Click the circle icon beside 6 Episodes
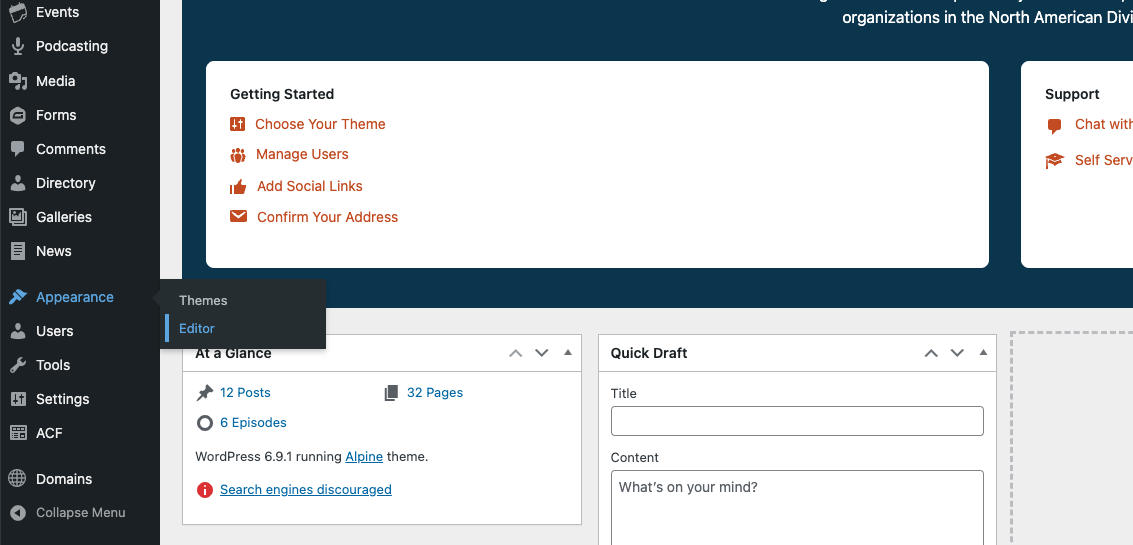The height and width of the screenshot is (545, 1133). (x=205, y=423)
